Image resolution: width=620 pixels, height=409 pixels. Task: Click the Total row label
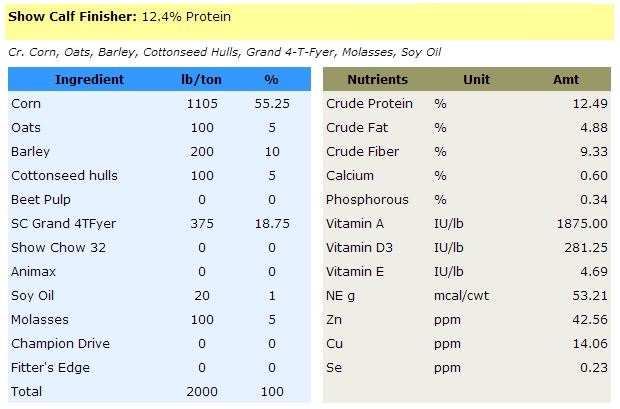coord(27,392)
